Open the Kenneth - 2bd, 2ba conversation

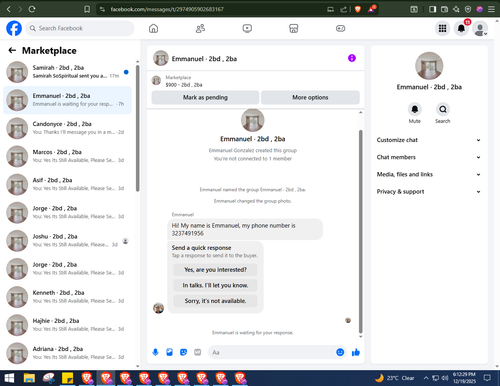(67, 297)
